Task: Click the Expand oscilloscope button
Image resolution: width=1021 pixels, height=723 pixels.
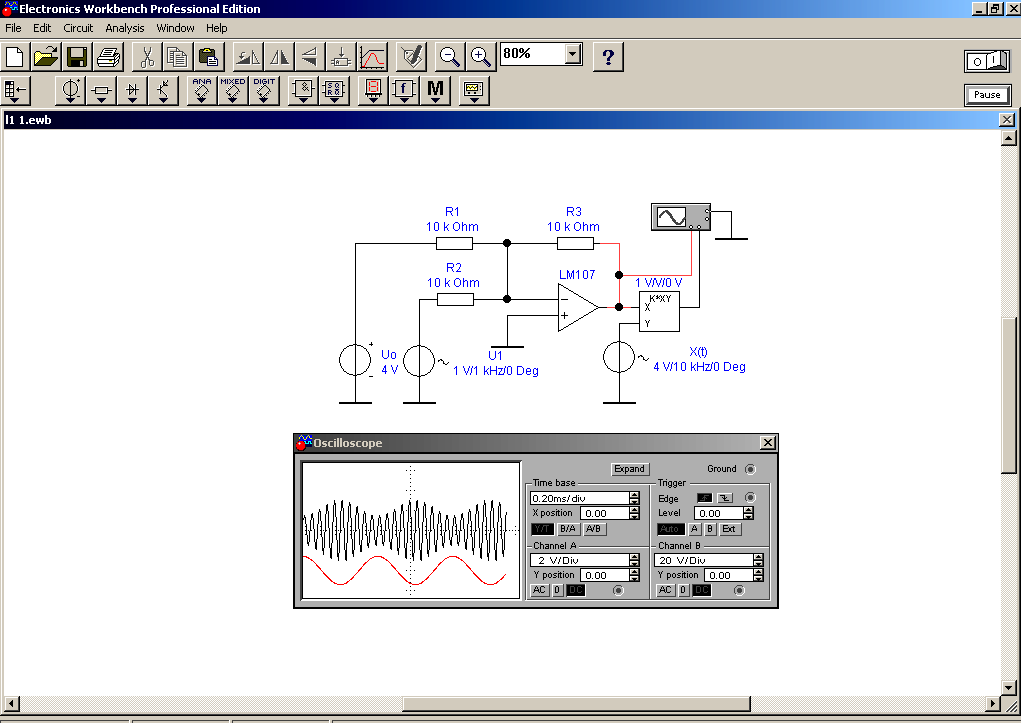Action: [629, 469]
